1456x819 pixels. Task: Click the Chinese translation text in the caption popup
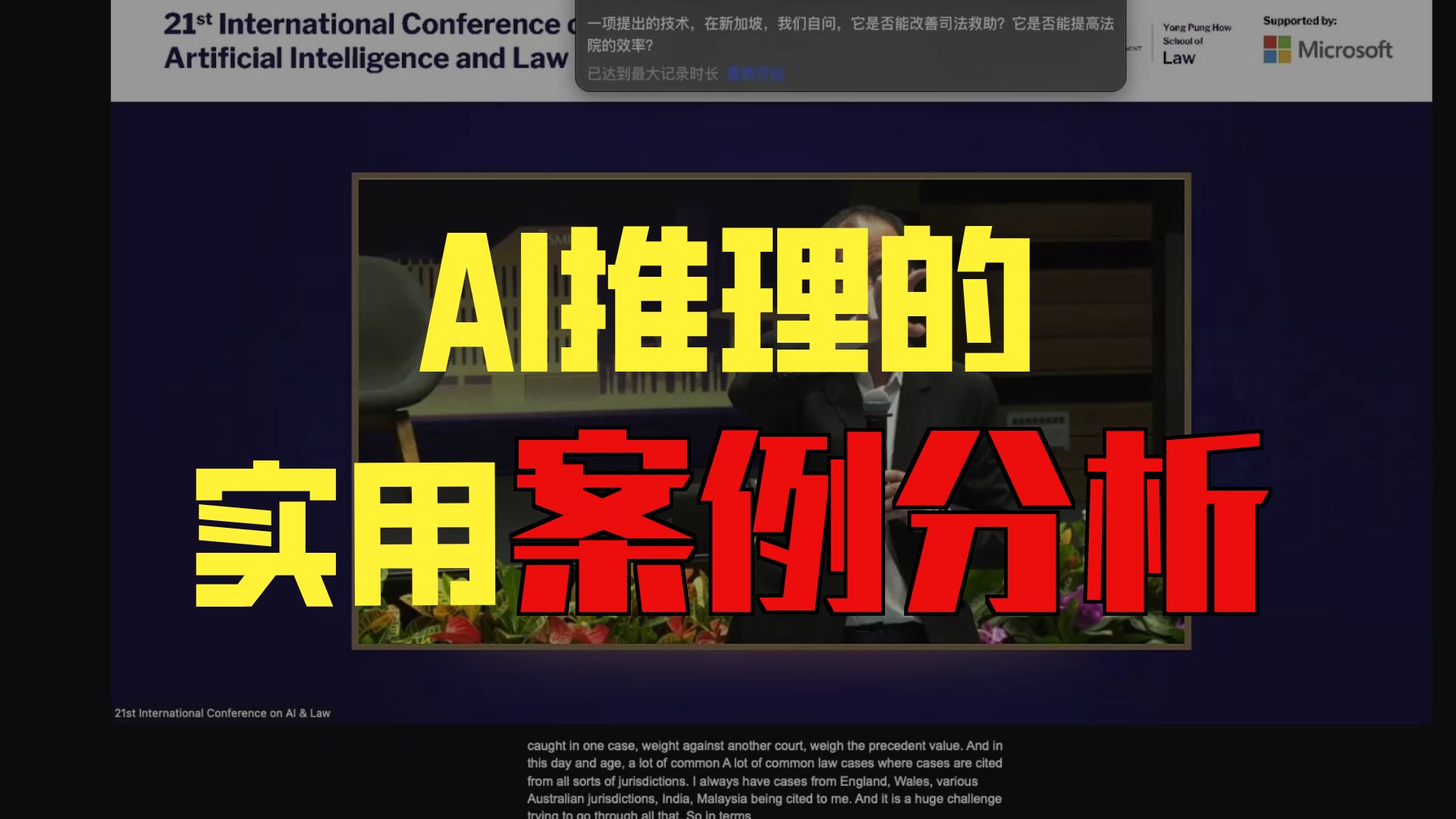point(850,34)
